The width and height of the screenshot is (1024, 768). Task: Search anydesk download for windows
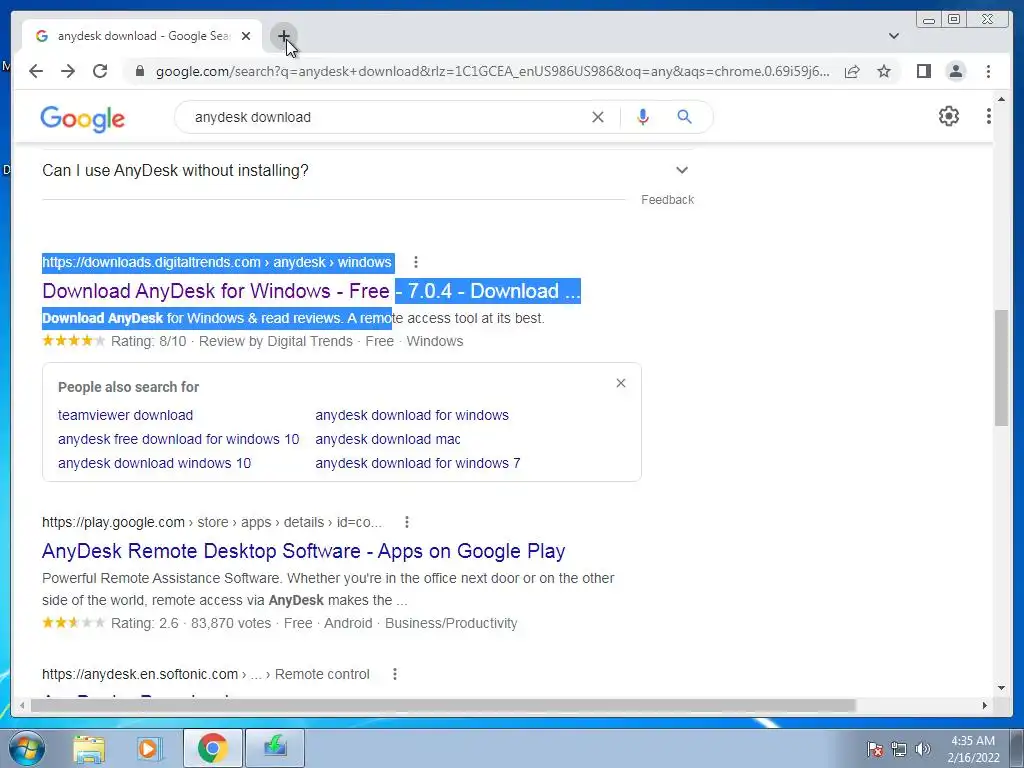point(411,415)
